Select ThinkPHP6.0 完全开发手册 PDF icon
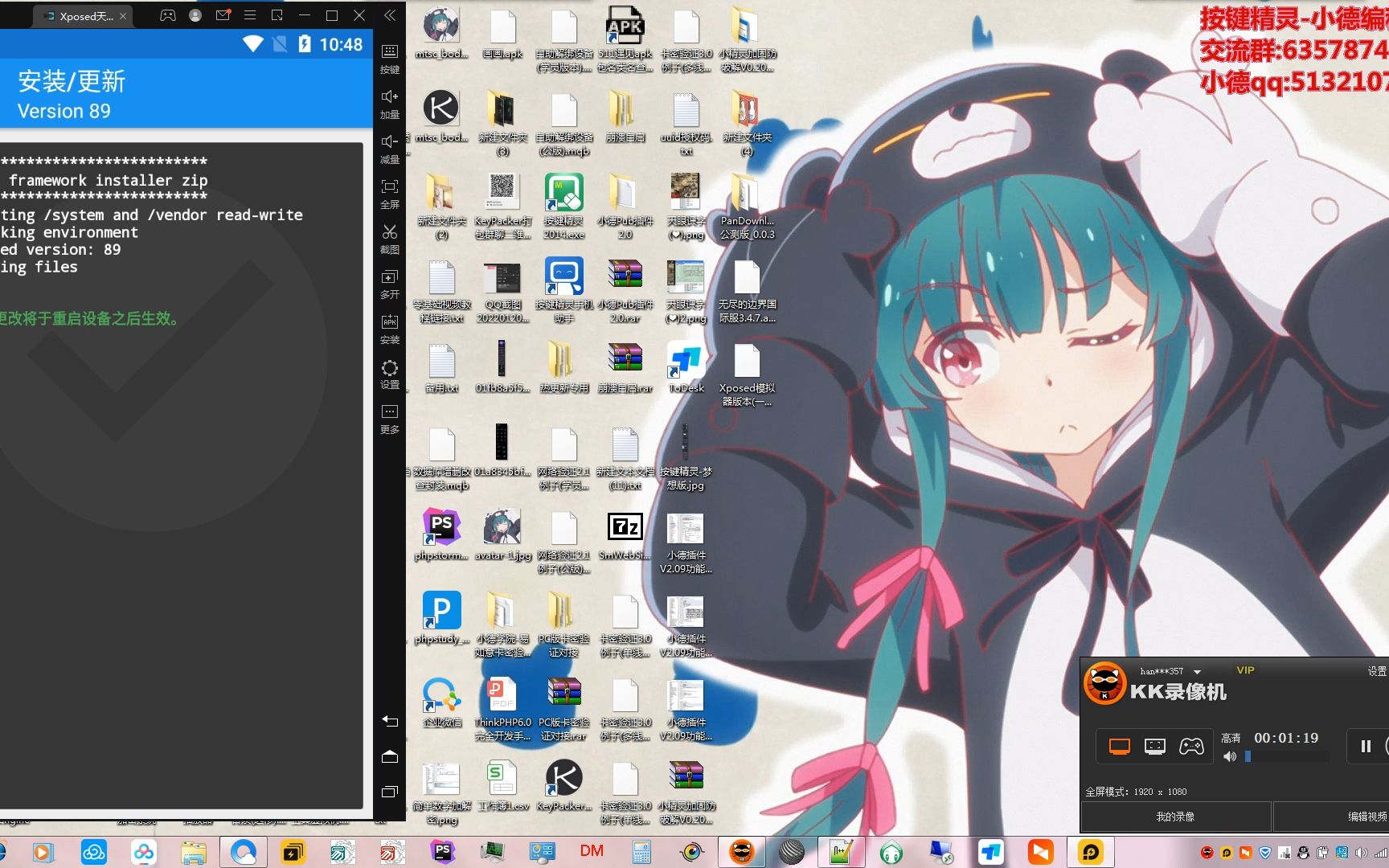This screenshot has height=868, width=1389. [x=503, y=709]
